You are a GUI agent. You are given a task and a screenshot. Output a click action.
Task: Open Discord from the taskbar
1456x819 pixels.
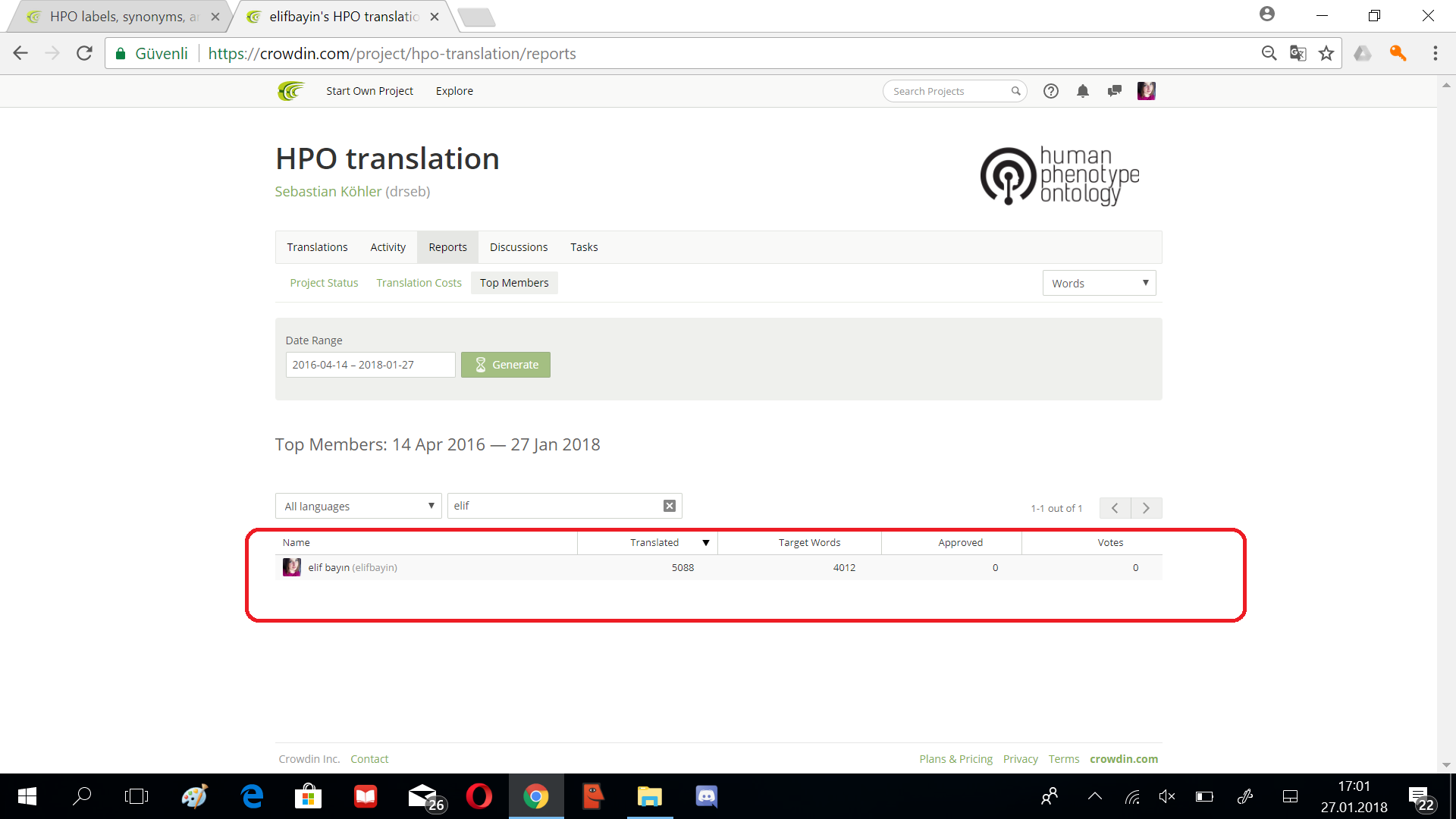pyautogui.click(x=706, y=796)
